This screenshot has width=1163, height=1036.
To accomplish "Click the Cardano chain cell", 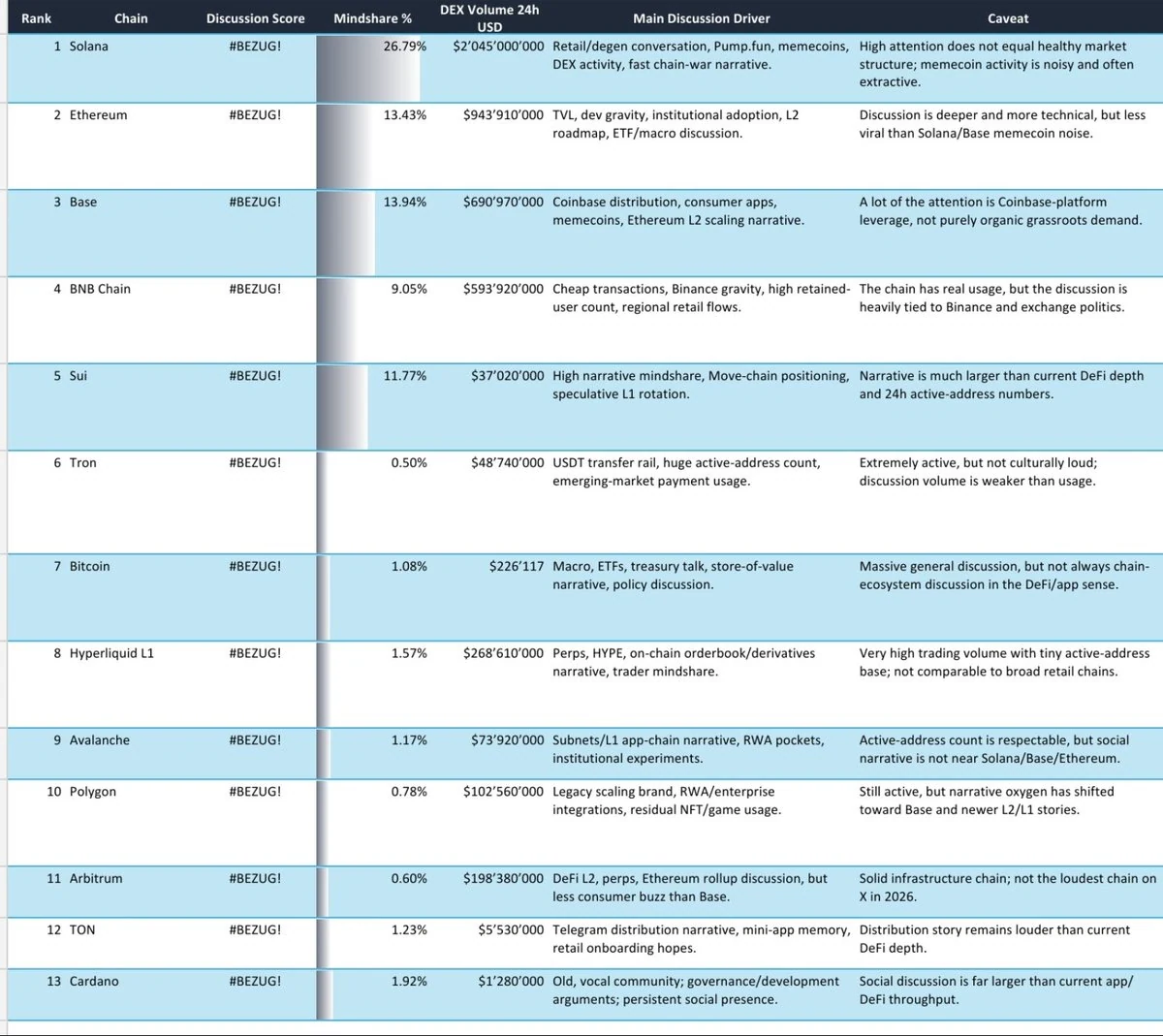I will pyautogui.click(x=94, y=982).
